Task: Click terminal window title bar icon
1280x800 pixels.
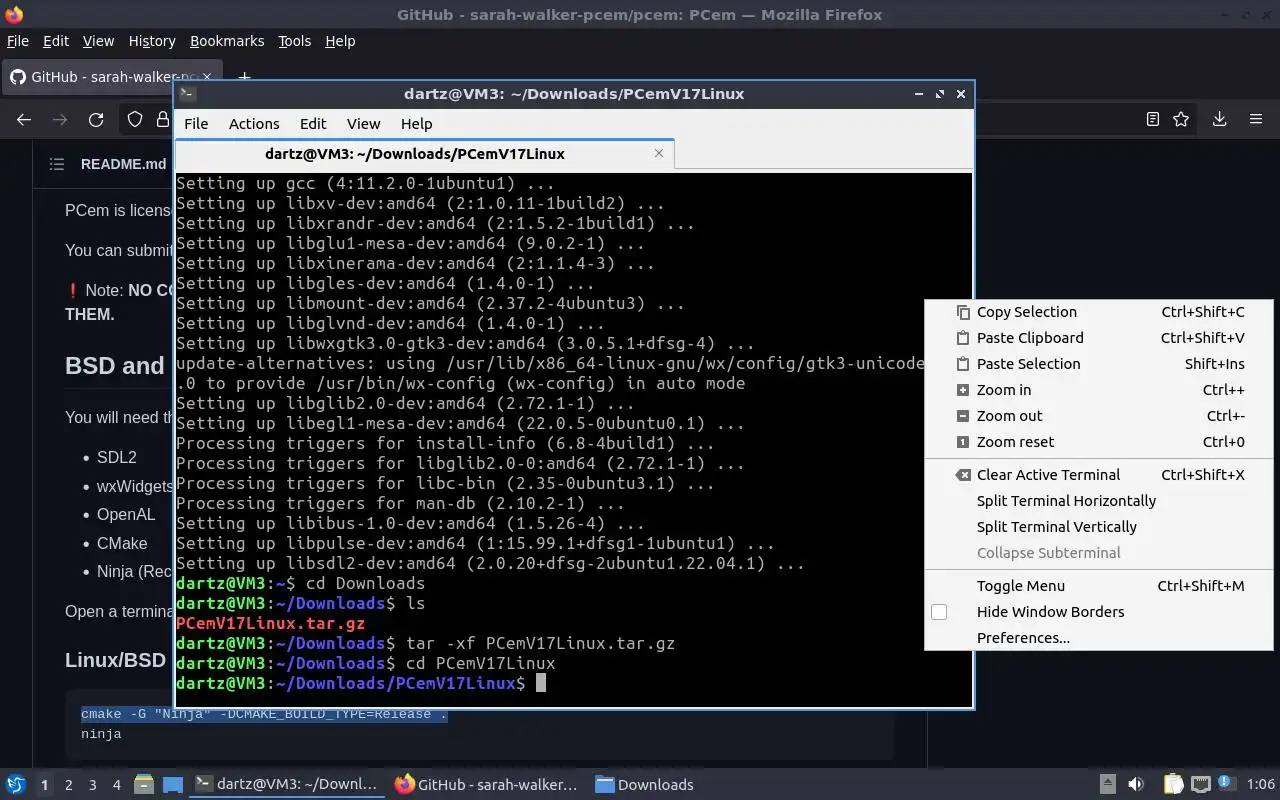Action: [187, 94]
